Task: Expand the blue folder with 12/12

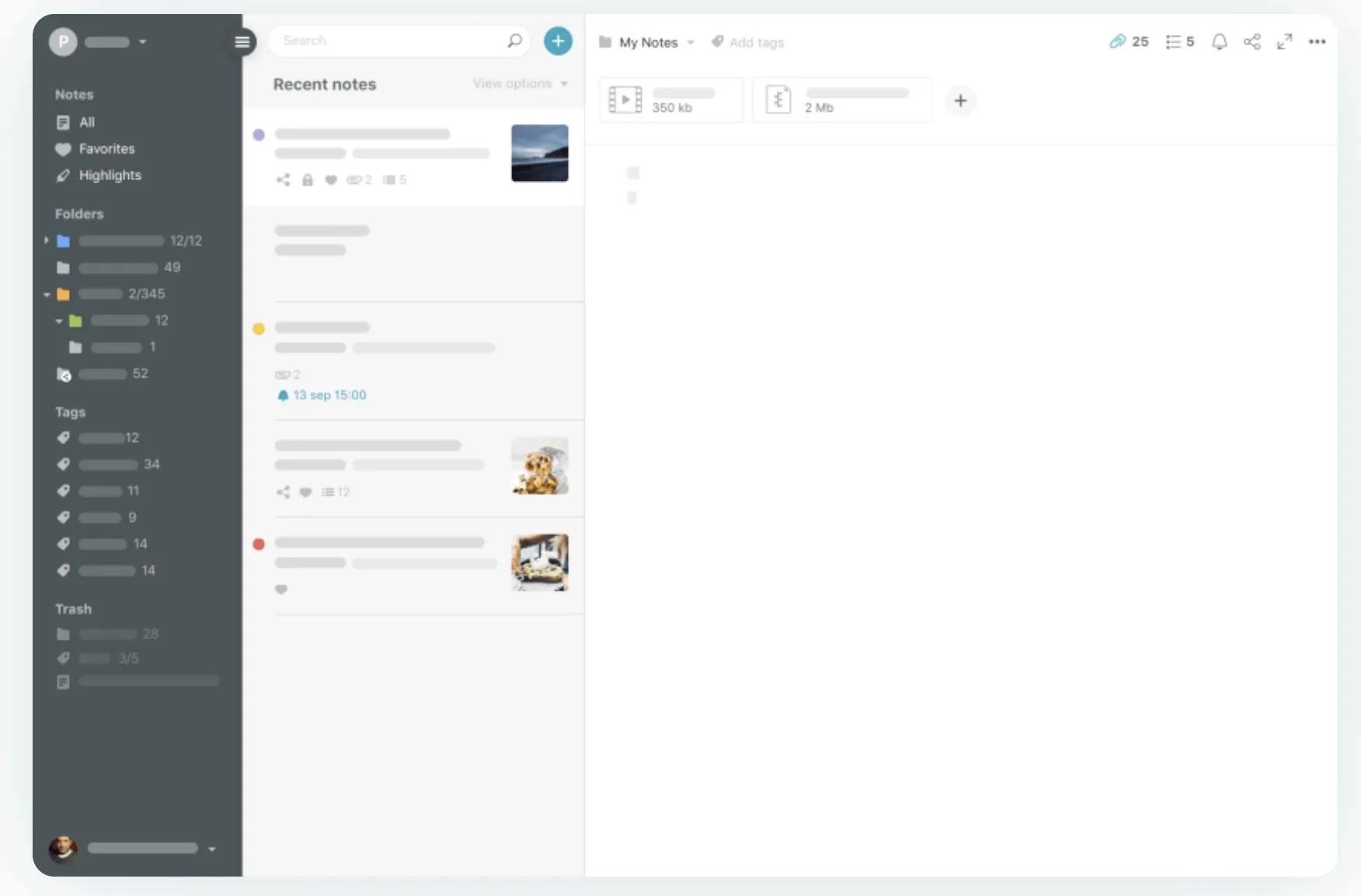Action: (46, 241)
